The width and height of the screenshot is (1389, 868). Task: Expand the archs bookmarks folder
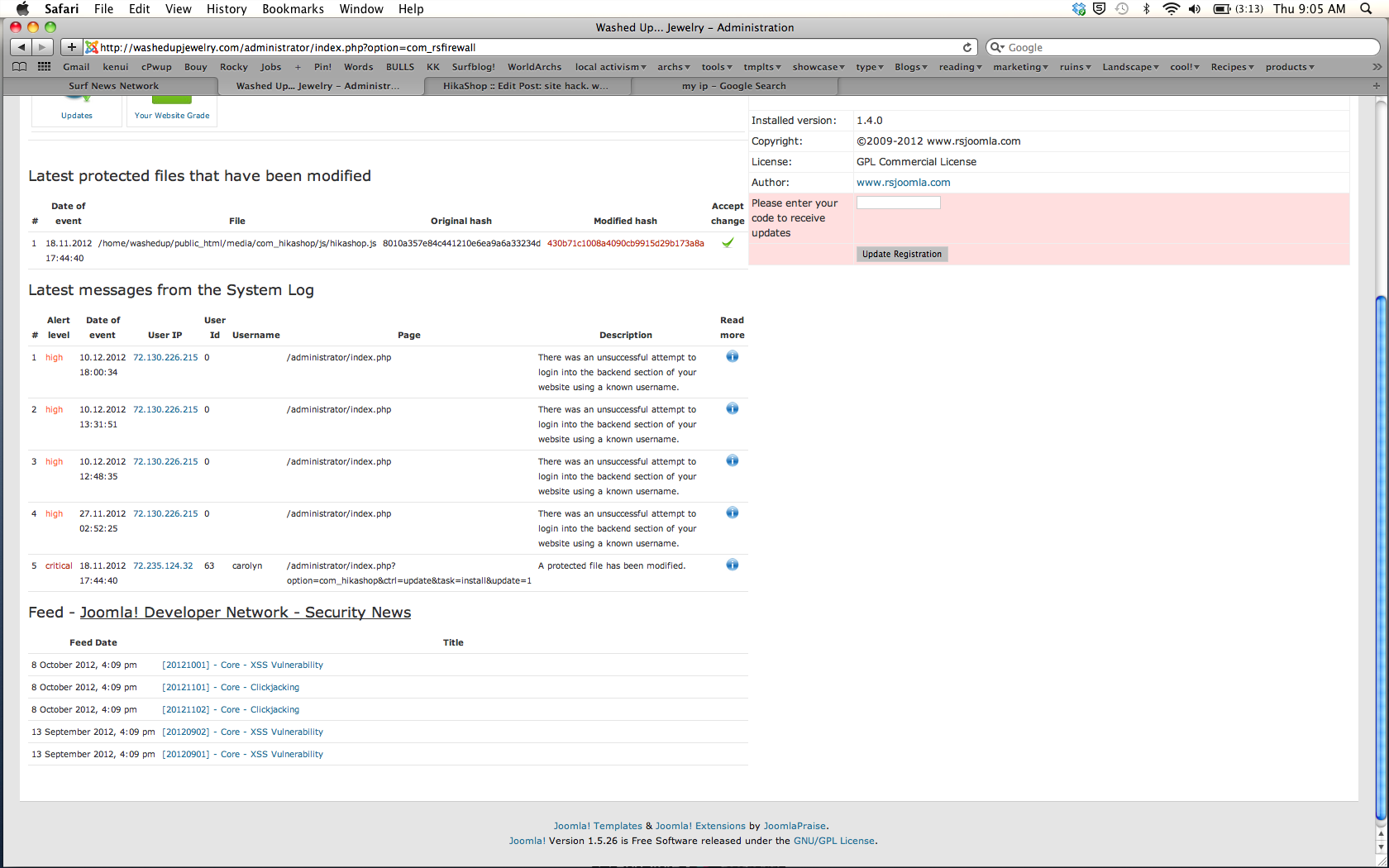(x=674, y=67)
